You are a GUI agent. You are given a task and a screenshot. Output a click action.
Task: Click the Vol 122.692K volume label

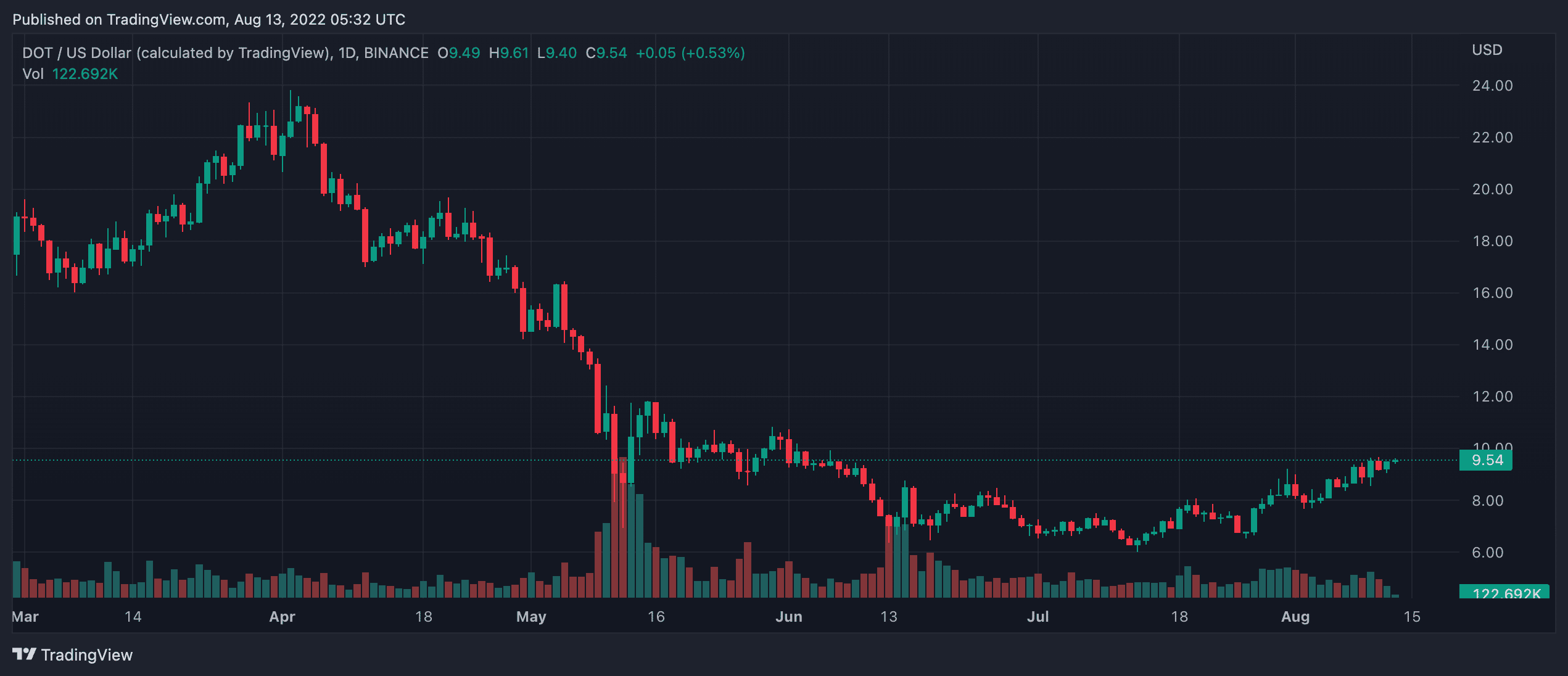tap(70, 74)
